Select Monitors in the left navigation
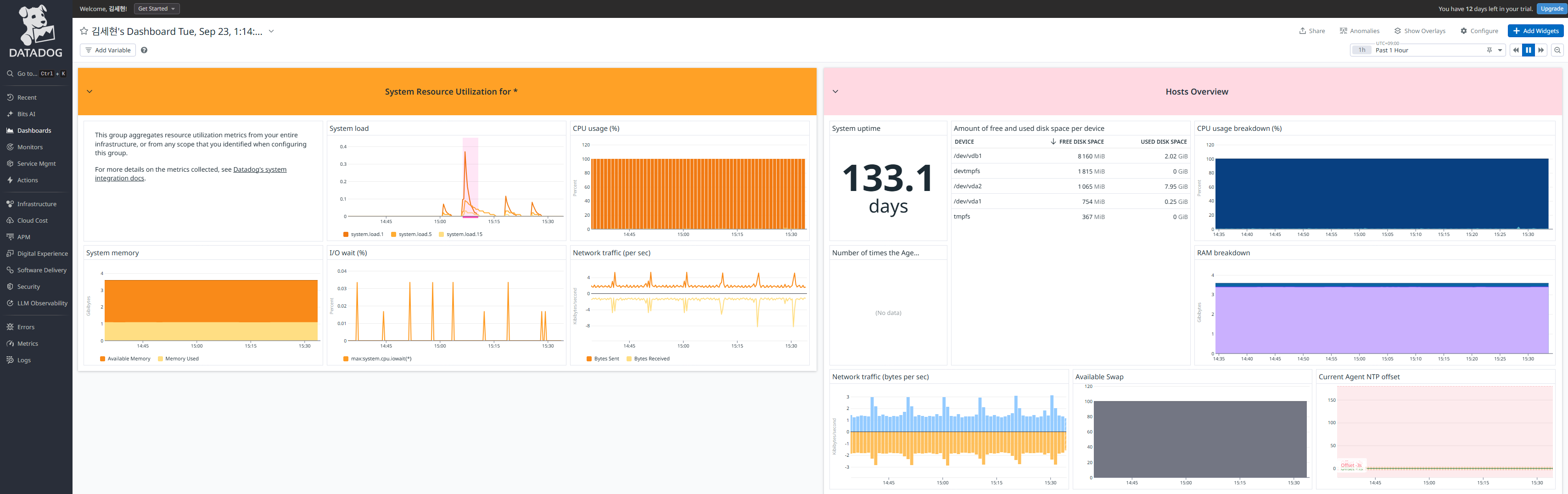 tap(30, 147)
